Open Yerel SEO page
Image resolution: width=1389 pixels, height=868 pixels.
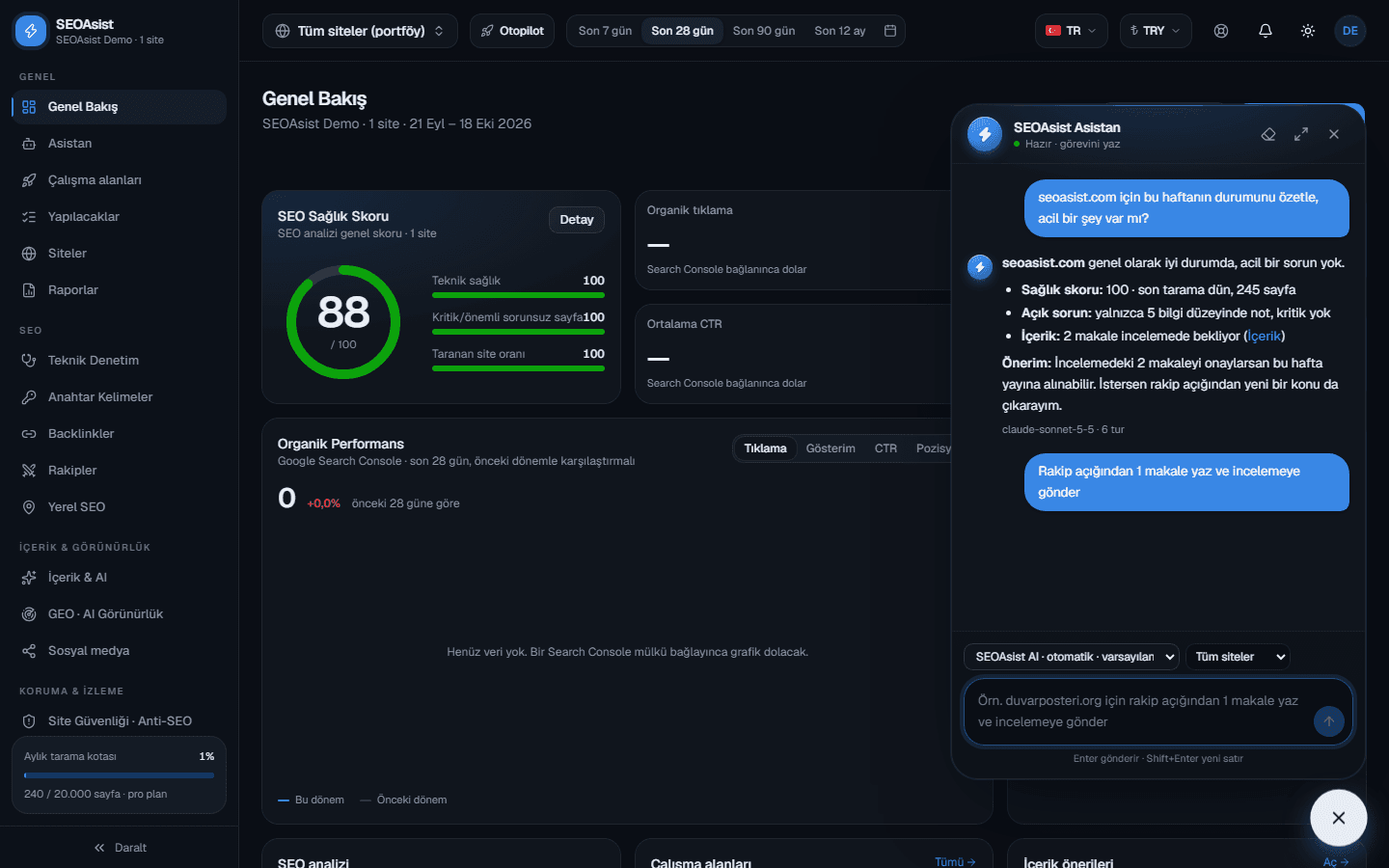click(119, 507)
